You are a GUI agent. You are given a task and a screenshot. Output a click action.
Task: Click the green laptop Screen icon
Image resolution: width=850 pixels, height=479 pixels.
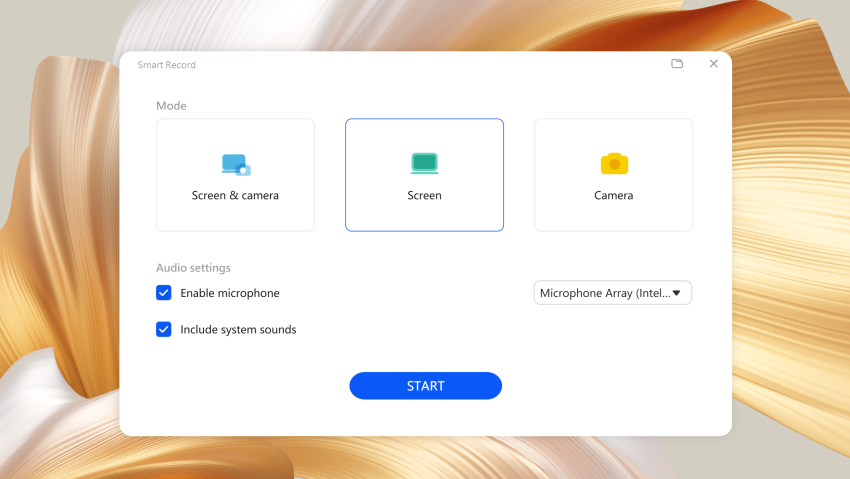pyautogui.click(x=424, y=163)
